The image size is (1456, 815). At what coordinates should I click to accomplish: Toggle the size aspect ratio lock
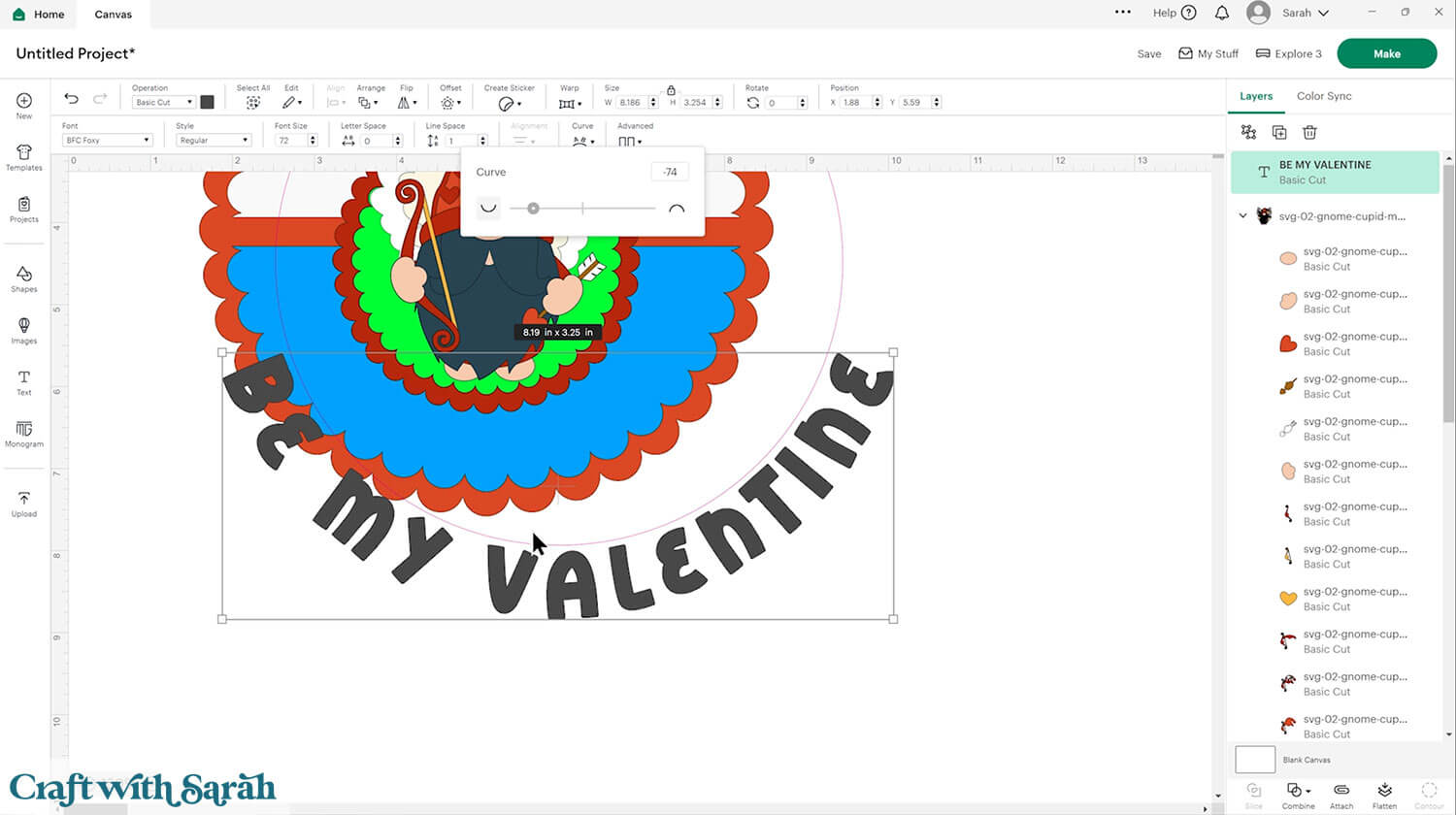coord(671,90)
